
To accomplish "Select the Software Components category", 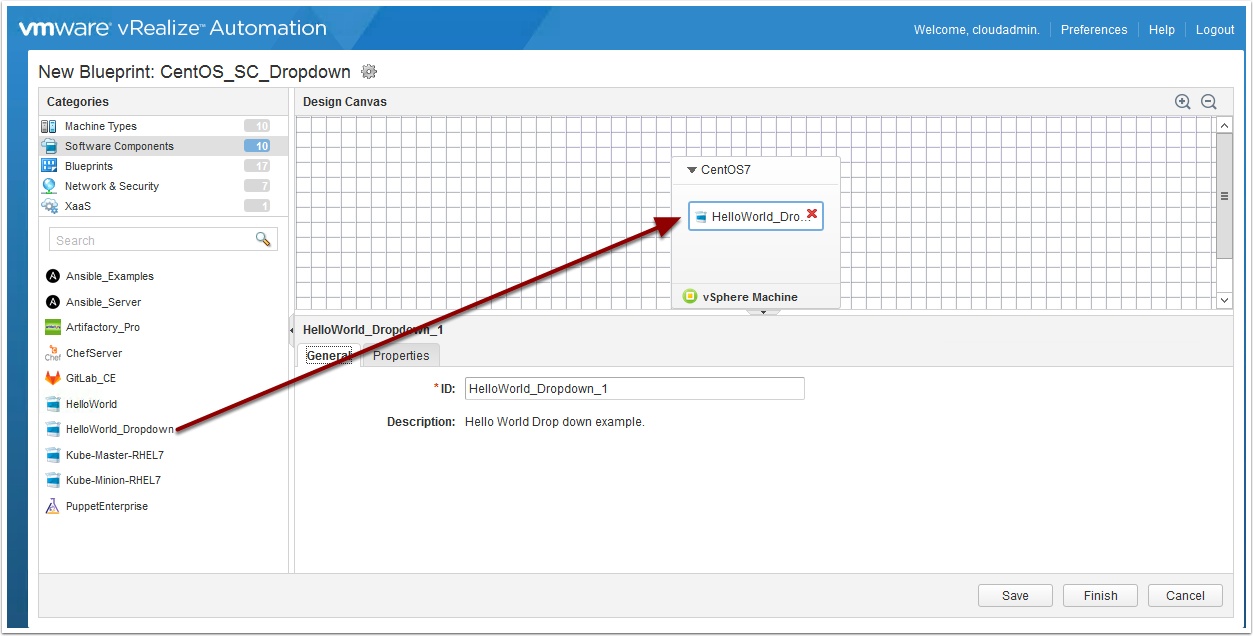I will coord(163,146).
